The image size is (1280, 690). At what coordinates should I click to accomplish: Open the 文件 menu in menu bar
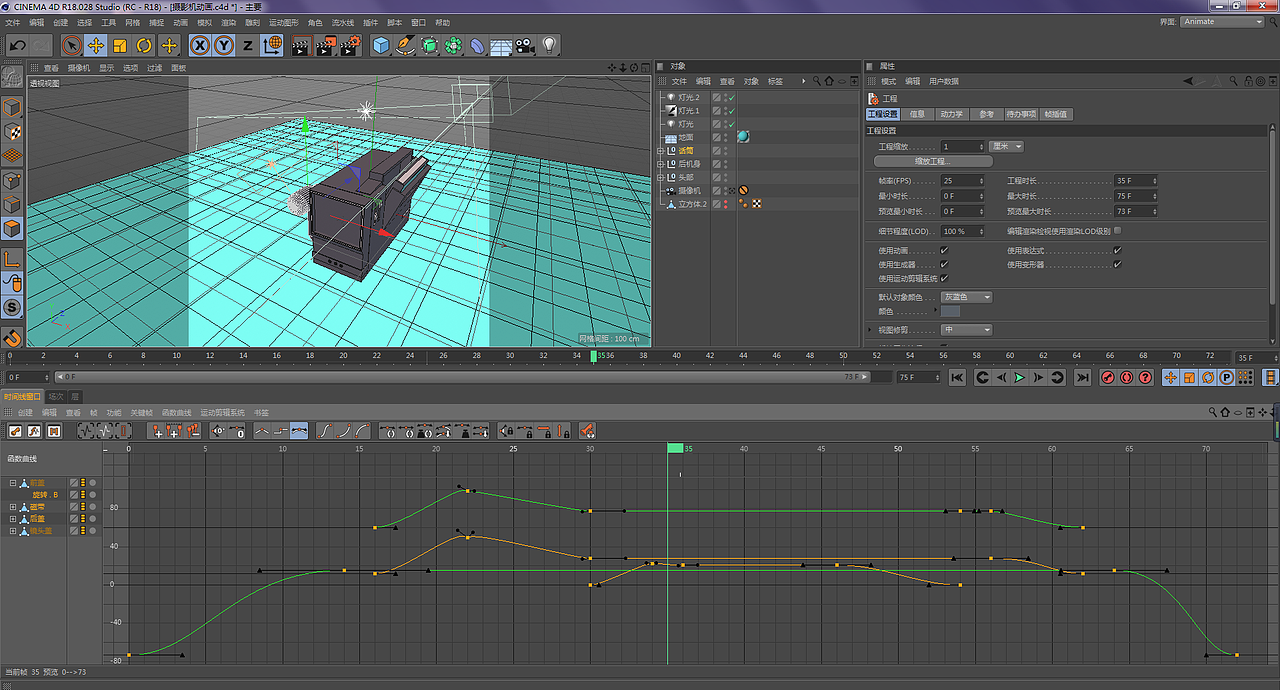click(13, 22)
